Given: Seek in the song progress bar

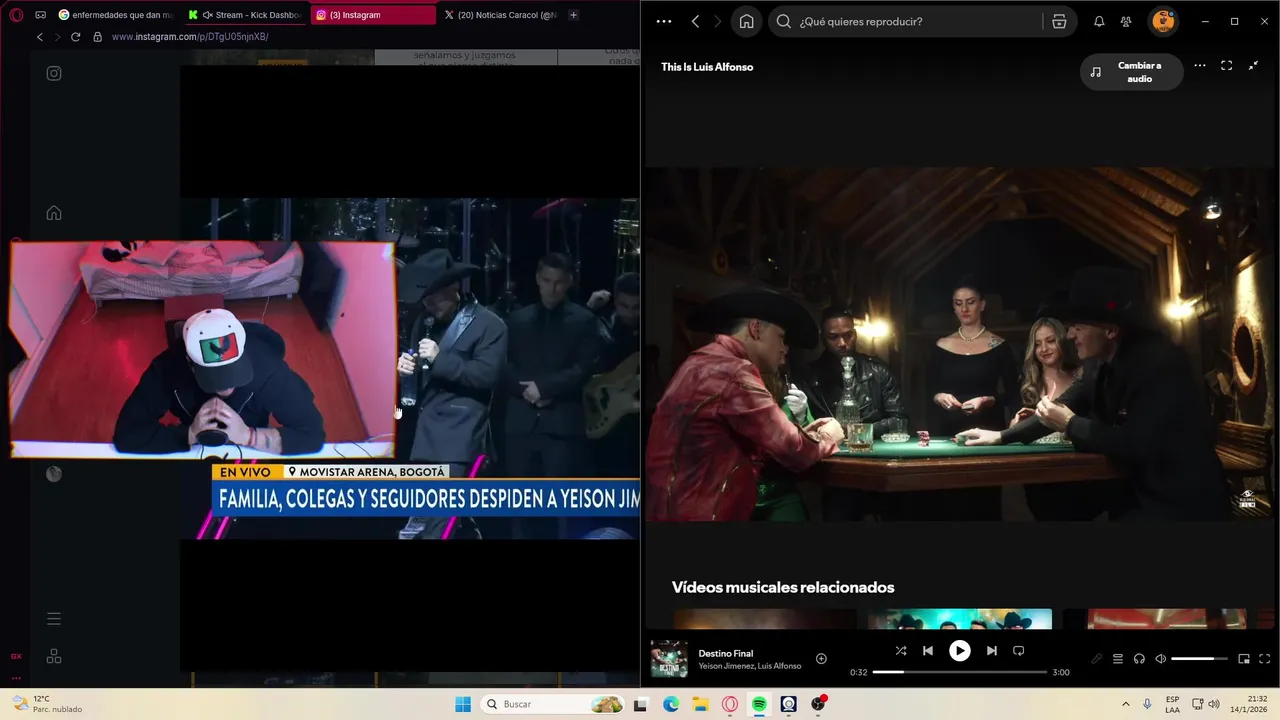Looking at the screenshot, I should pyautogui.click(x=960, y=672).
